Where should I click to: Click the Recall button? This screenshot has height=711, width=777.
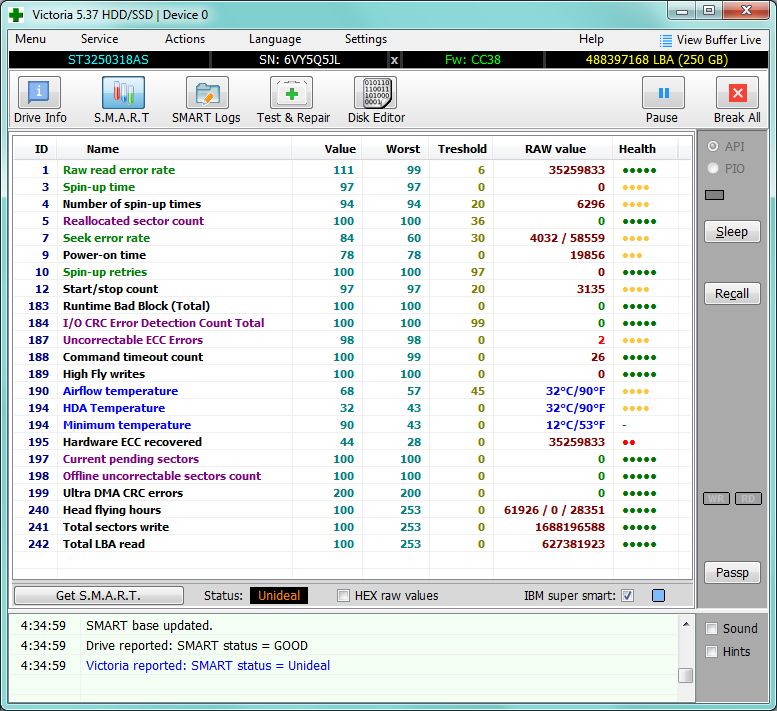point(732,294)
